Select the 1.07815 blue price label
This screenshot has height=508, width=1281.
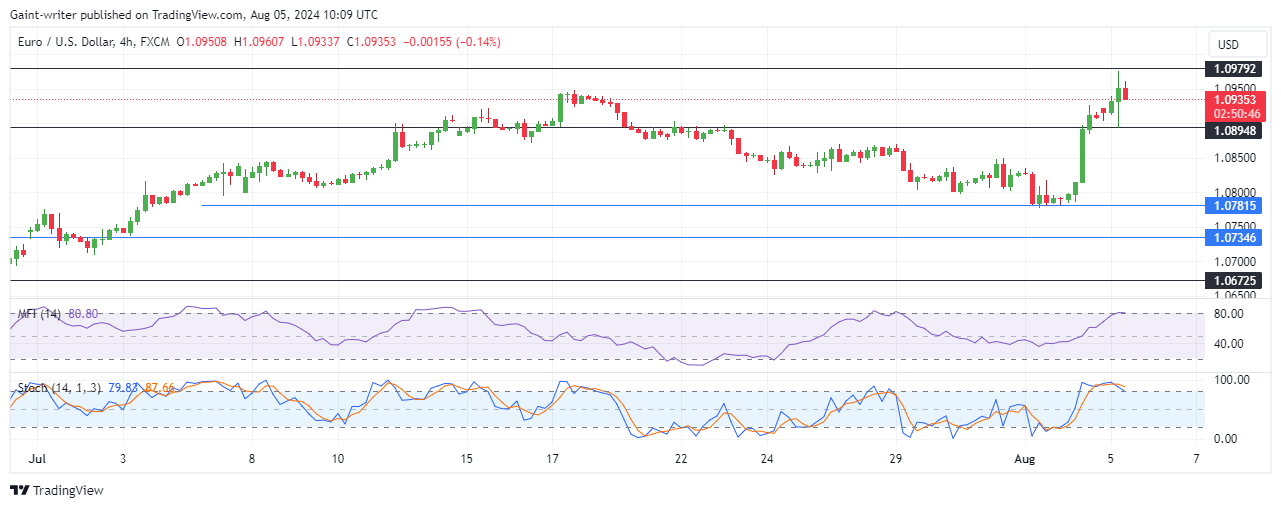(1235, 206)
